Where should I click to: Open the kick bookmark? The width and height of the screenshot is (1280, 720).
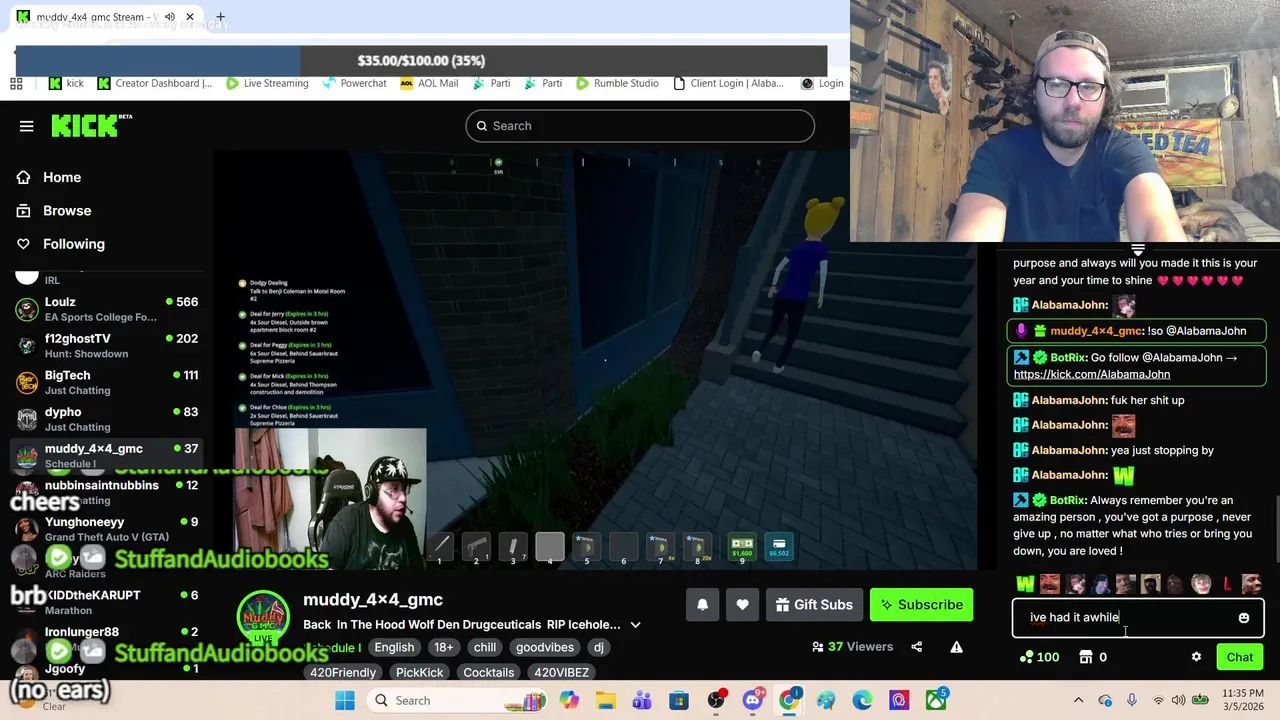coord(66,83)
